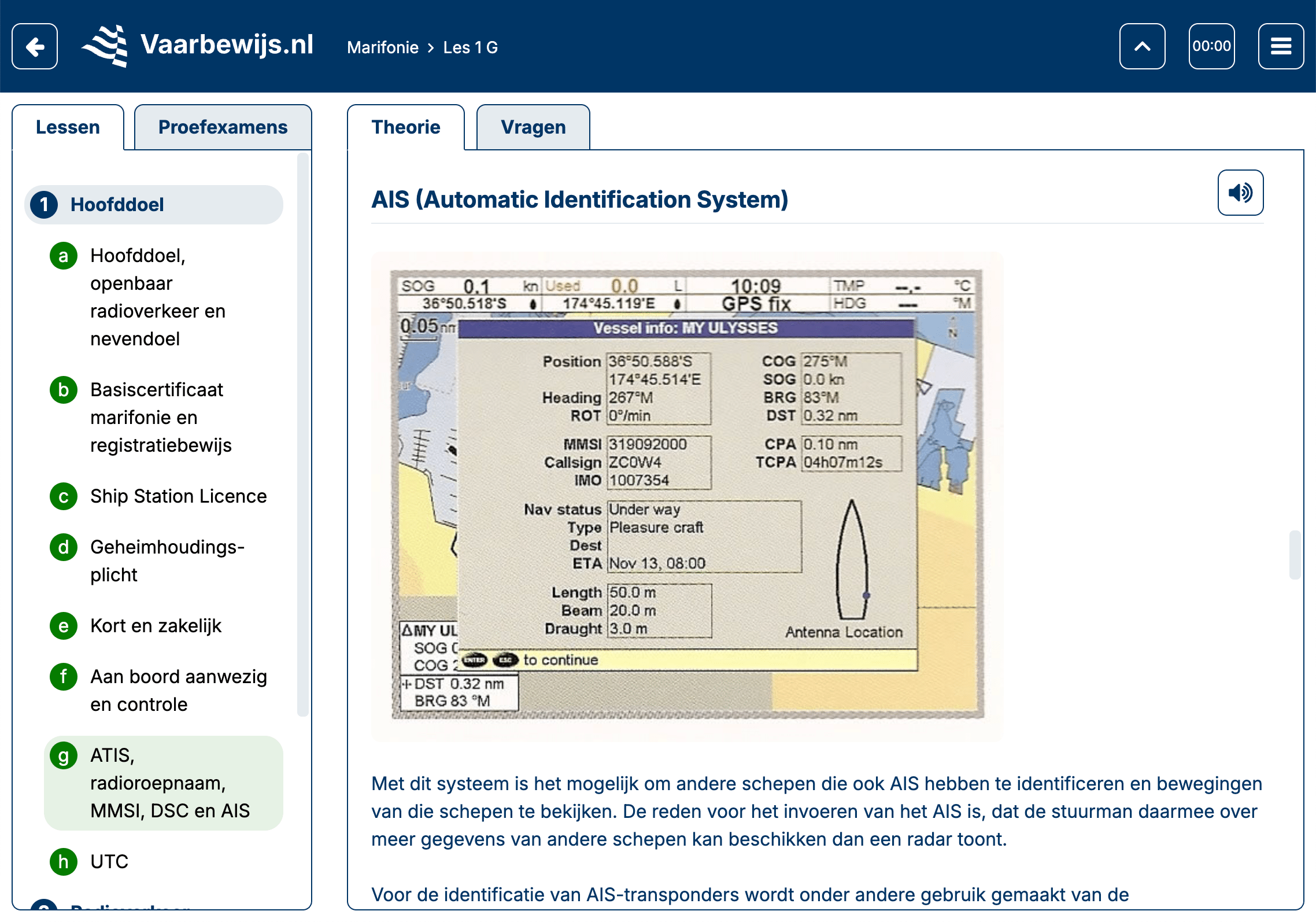Open the Marifonie breadcrumb link
Image resolution: width=1316 pixels, height=922 pixels.
382,47
